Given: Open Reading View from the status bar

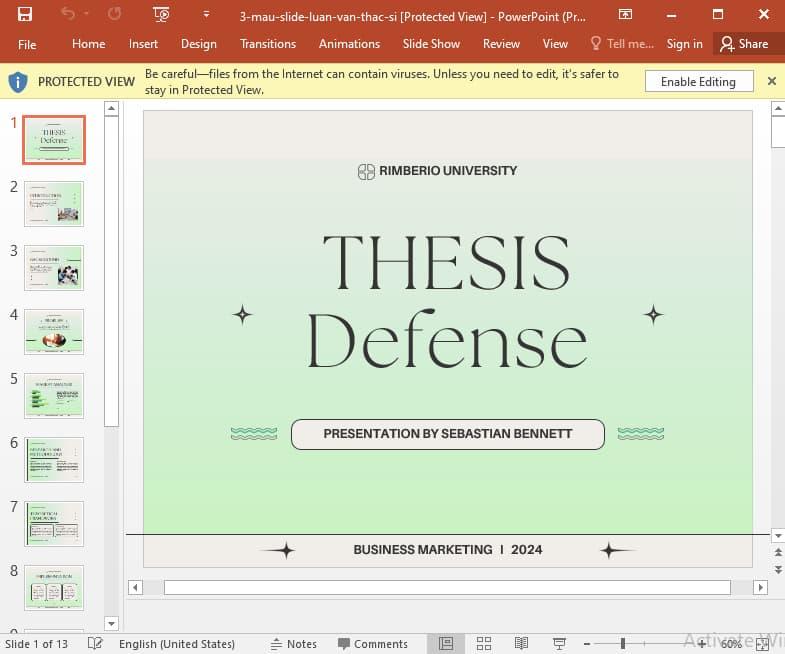Looking at the screenshot, I should pyautogui.click(x=521, y=644).
